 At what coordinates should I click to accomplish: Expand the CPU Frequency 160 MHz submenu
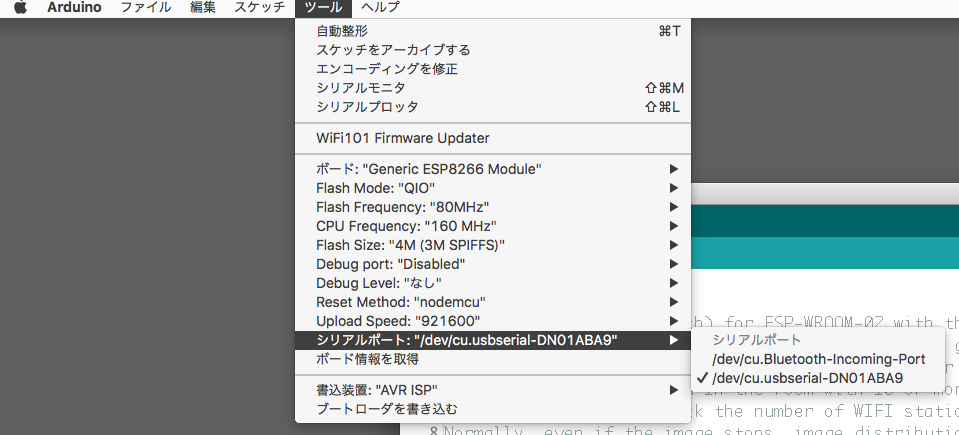point(493,226)
